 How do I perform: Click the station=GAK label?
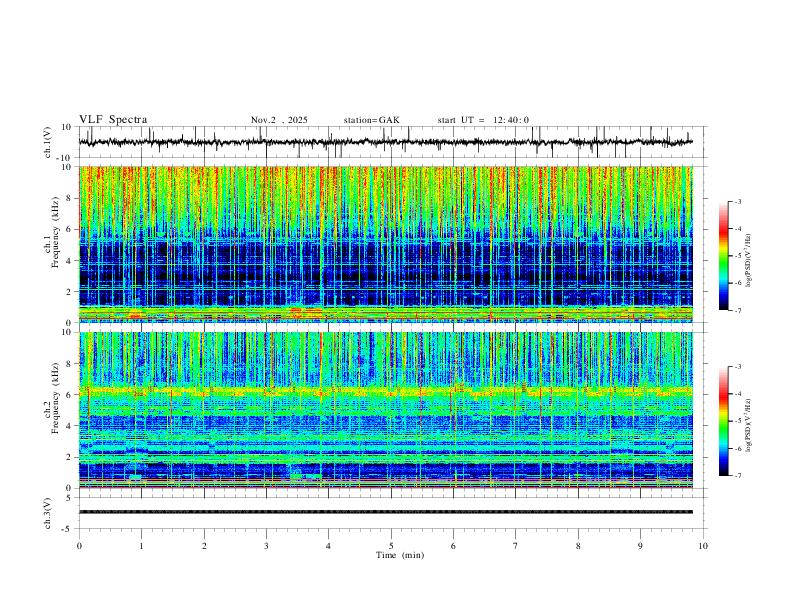tap(371, 120)
